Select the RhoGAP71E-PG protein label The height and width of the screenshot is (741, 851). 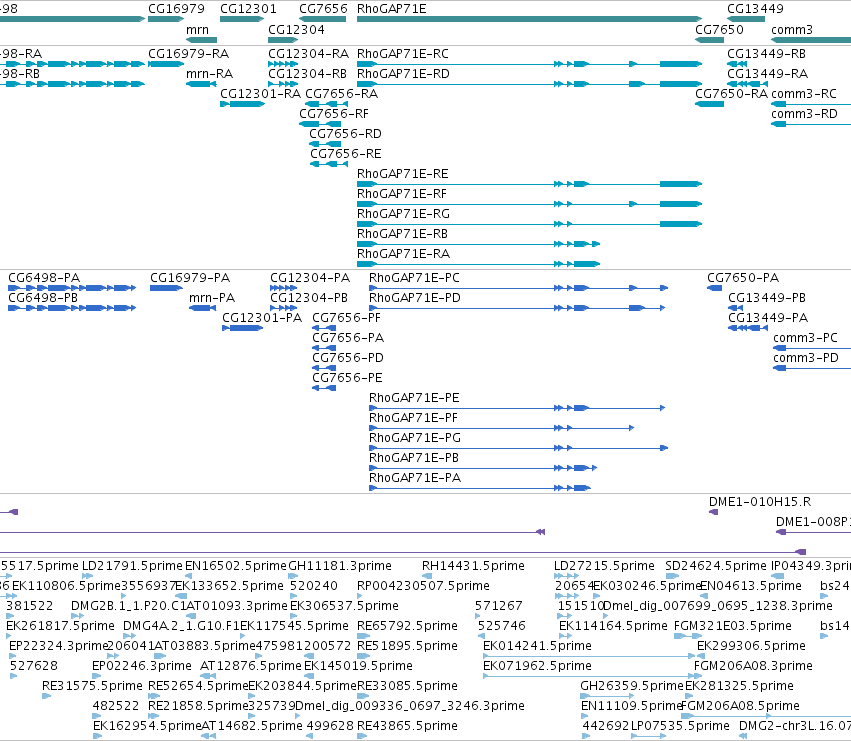[415, 438]
